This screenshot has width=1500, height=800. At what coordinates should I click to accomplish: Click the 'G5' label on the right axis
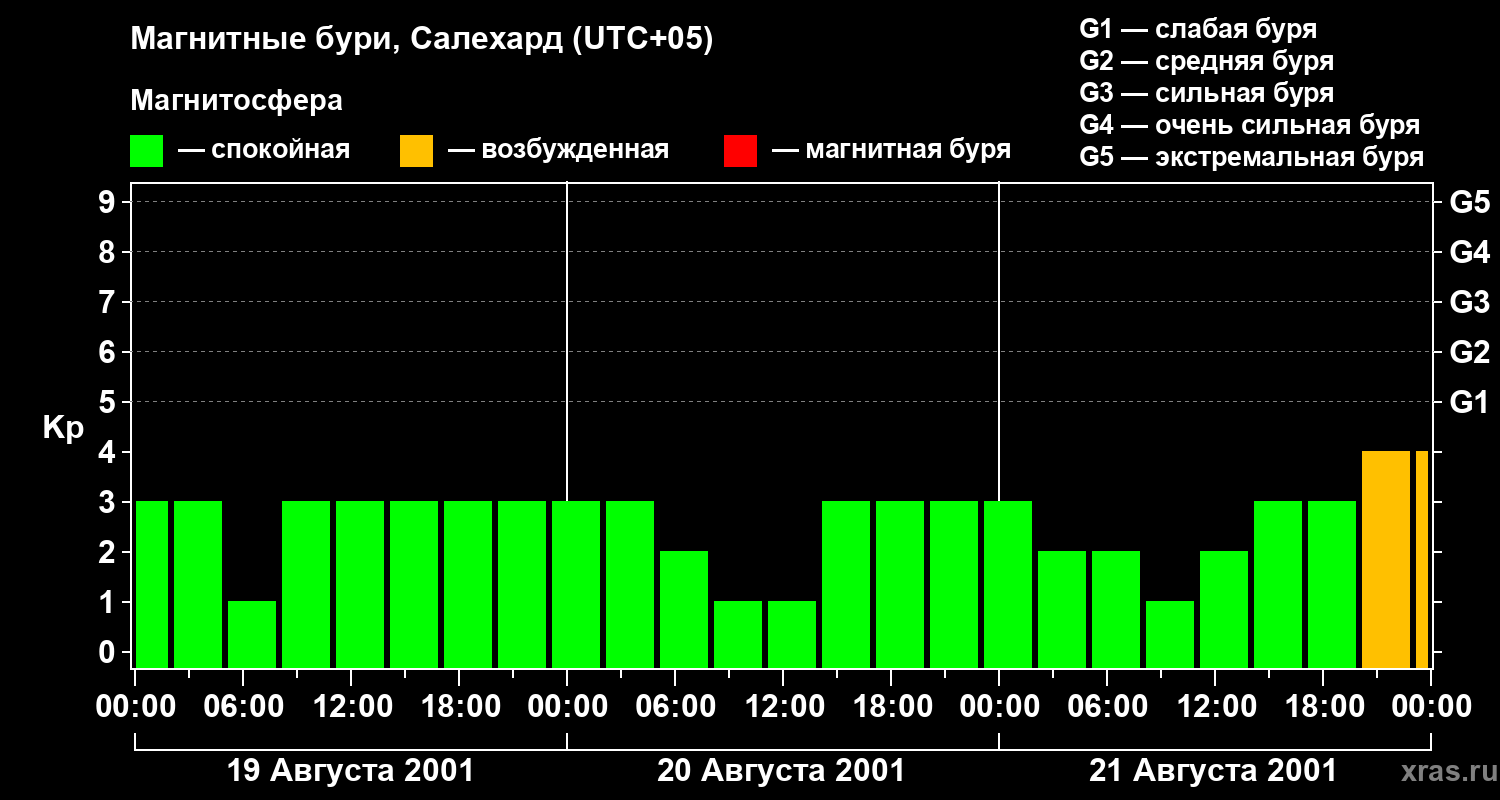(1469, 202)
